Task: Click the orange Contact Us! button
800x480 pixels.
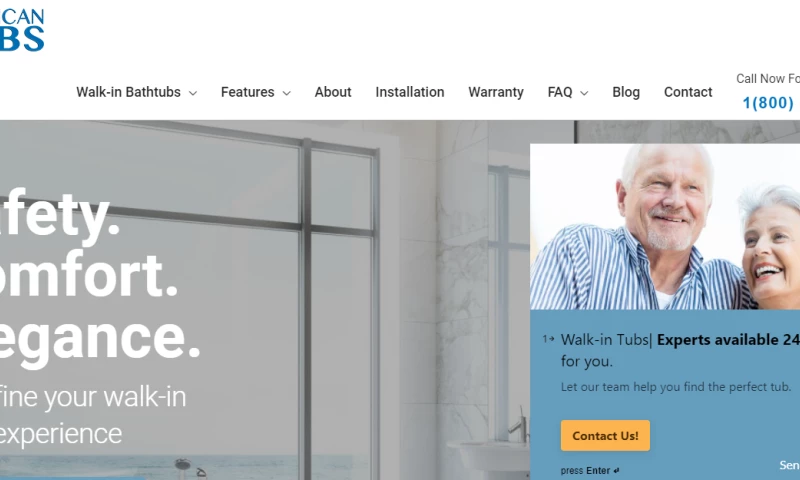Action: tap(605, 436)
